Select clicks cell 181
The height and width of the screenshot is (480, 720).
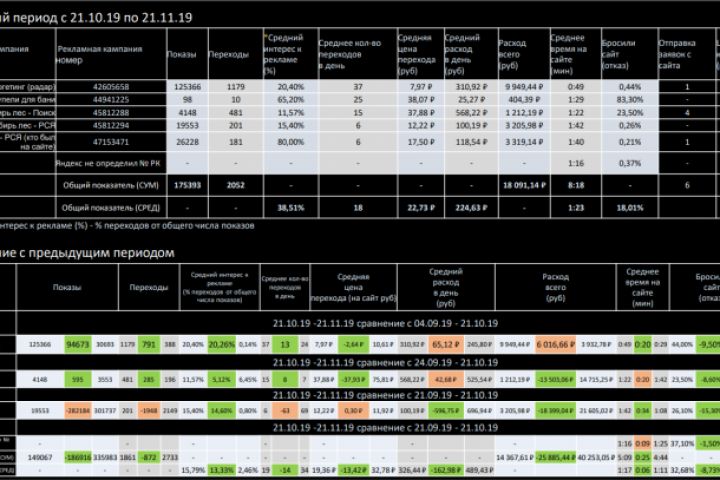point(236,142)
